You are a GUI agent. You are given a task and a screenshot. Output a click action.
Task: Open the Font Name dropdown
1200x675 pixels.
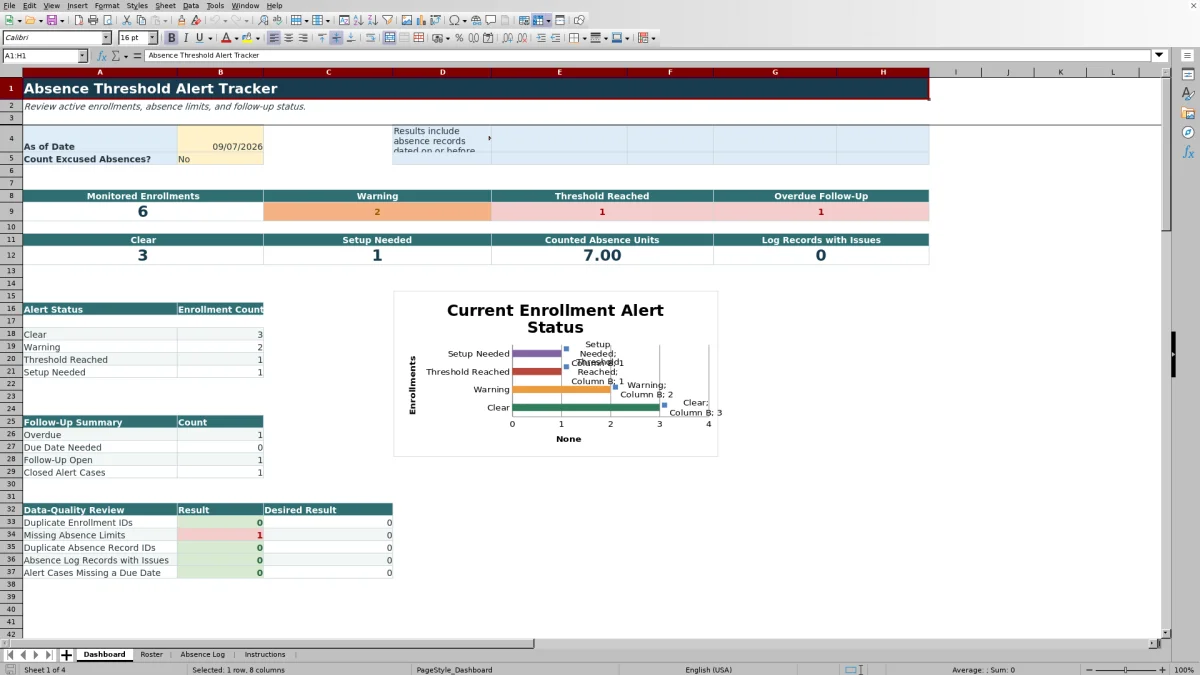(x=106, y=38)
